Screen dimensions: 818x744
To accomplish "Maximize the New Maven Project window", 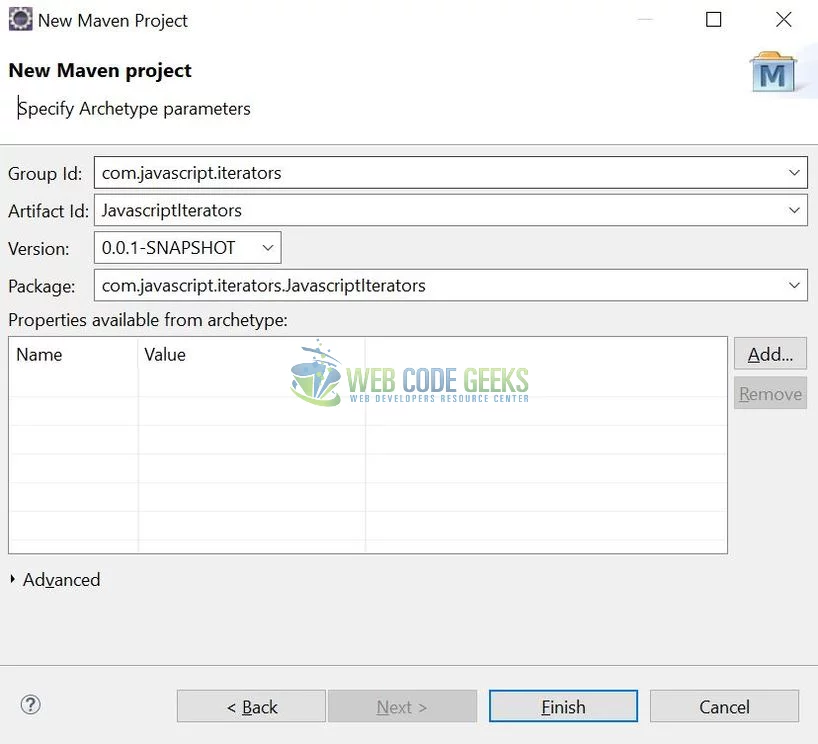I will point(713,20).
